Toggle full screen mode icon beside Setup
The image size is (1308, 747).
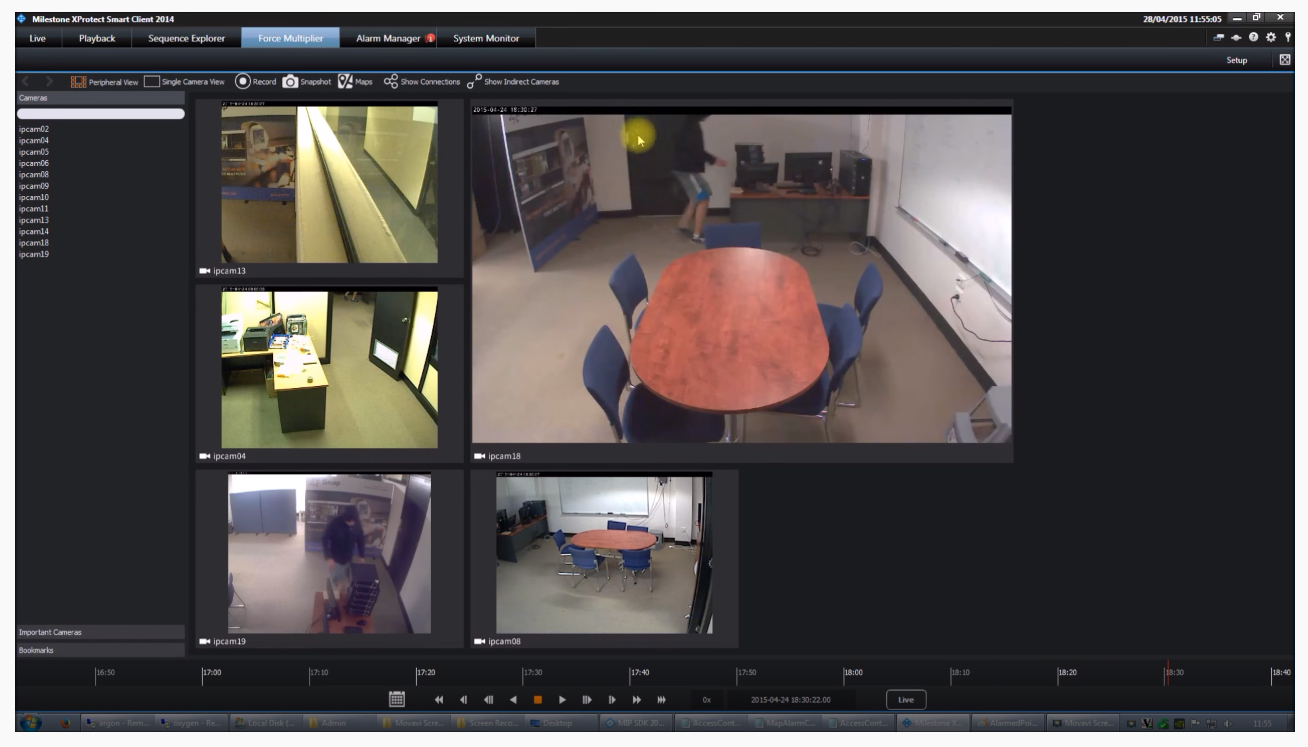[x=1286, y=60]
